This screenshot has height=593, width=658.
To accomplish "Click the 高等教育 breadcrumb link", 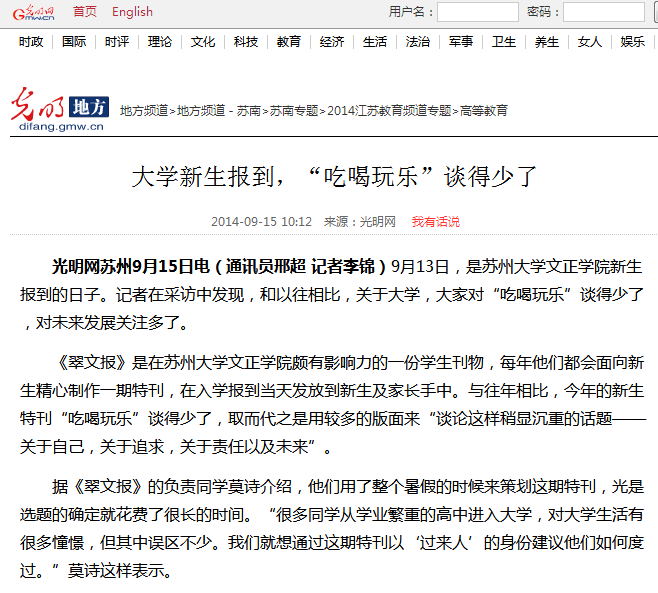I will (x=483, y=111).
